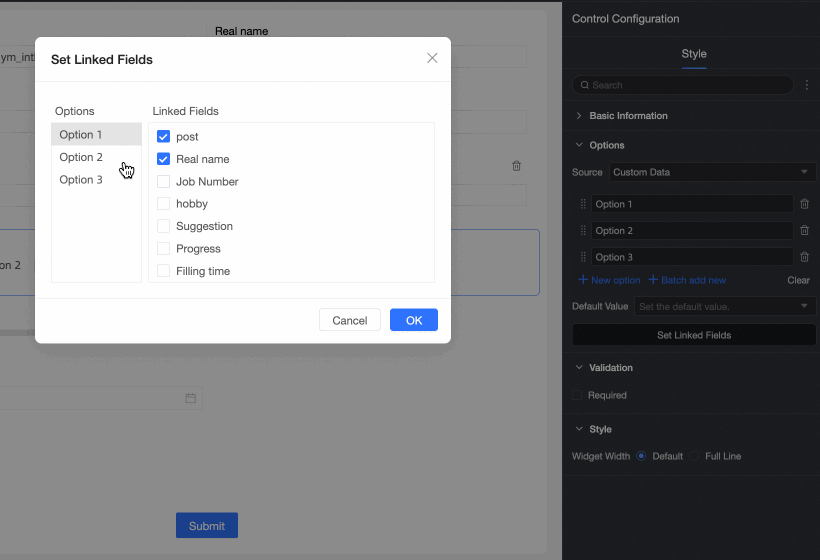Click drag handle of Option 3
The height and width of the screenshot is (560, 820).
click(583, 257)
